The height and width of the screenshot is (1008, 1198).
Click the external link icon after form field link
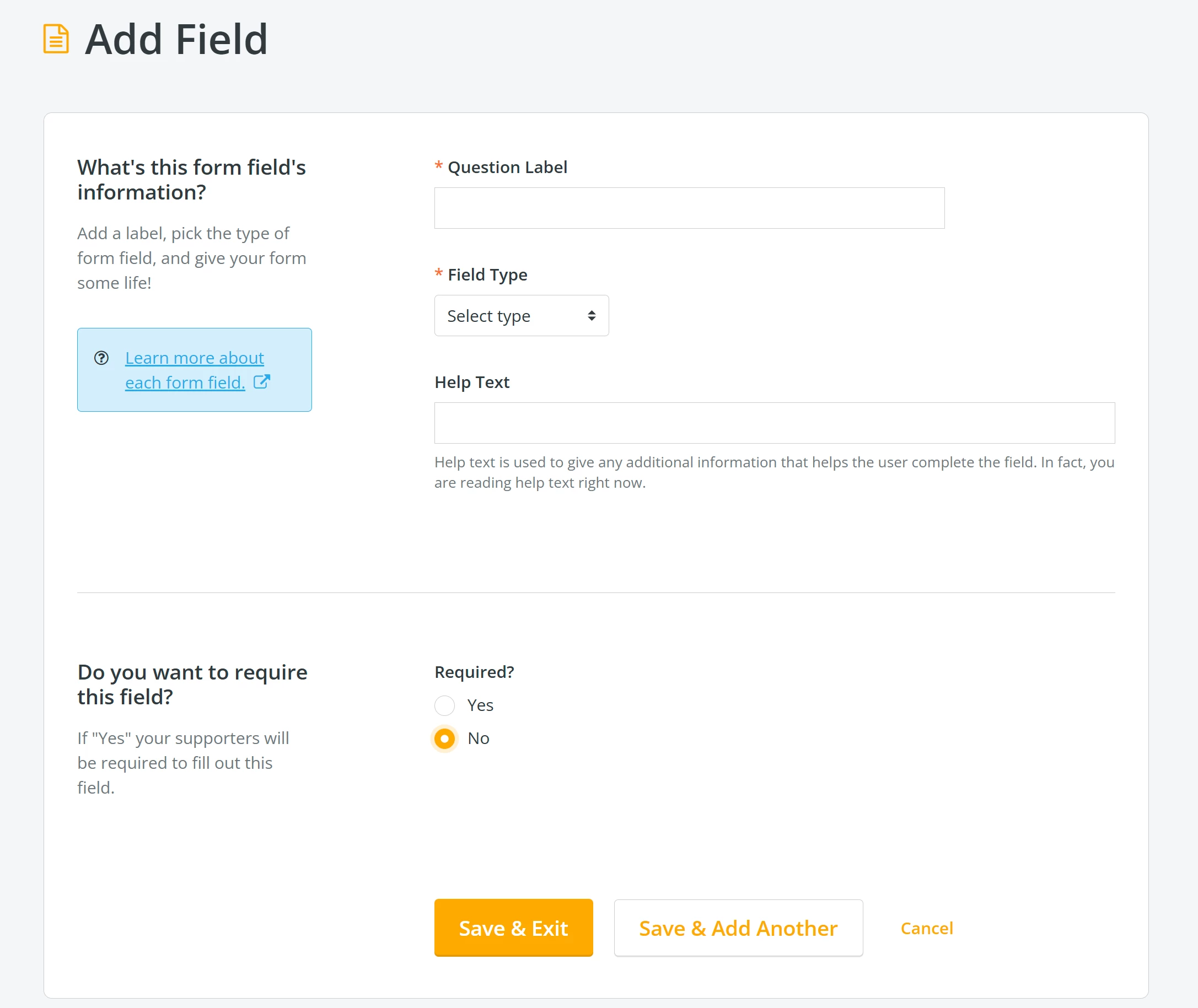(x=262, y=382)
